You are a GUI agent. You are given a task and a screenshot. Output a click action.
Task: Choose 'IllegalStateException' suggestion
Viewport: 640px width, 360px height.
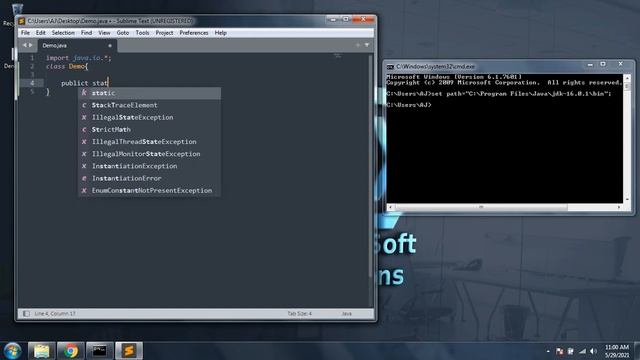pos(149,118)
